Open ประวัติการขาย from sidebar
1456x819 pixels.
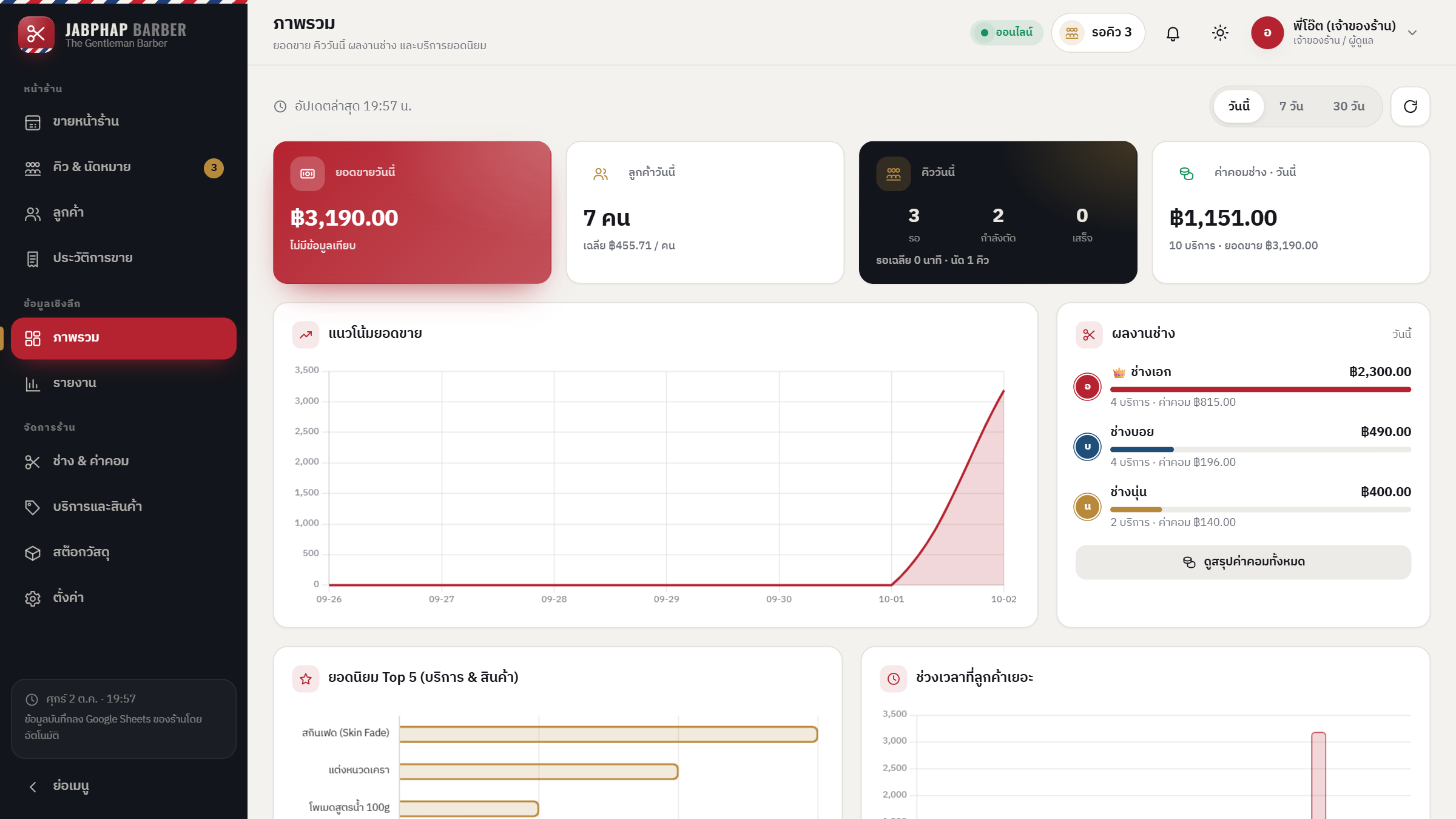[124, 258]
